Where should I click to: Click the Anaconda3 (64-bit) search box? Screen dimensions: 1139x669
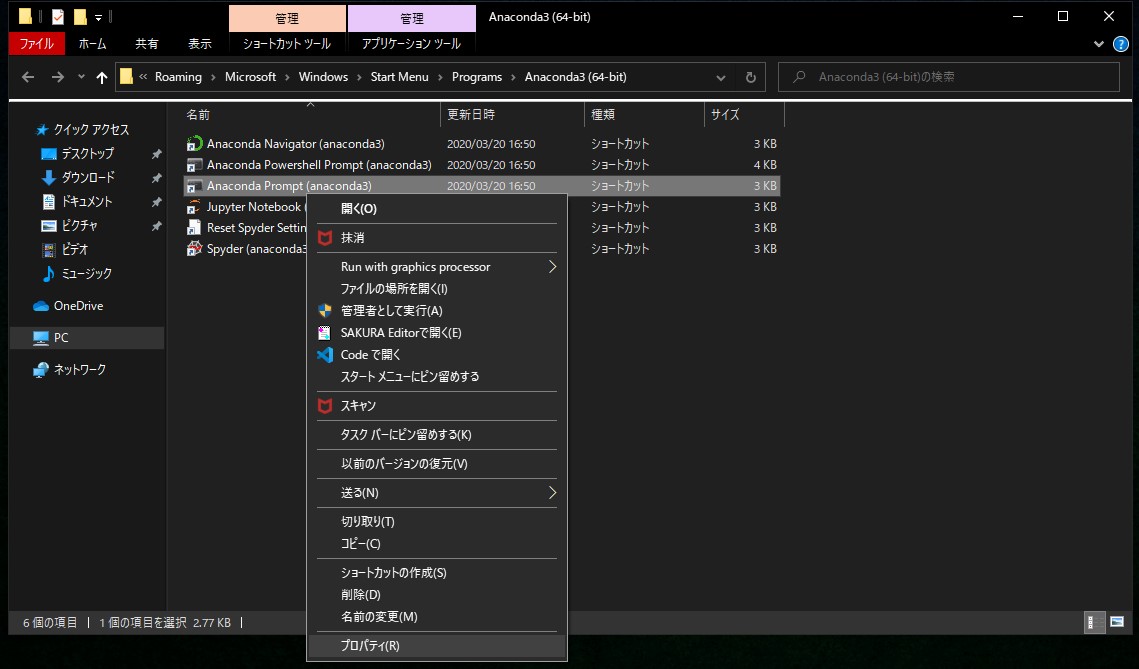click(x=949, y=77)
